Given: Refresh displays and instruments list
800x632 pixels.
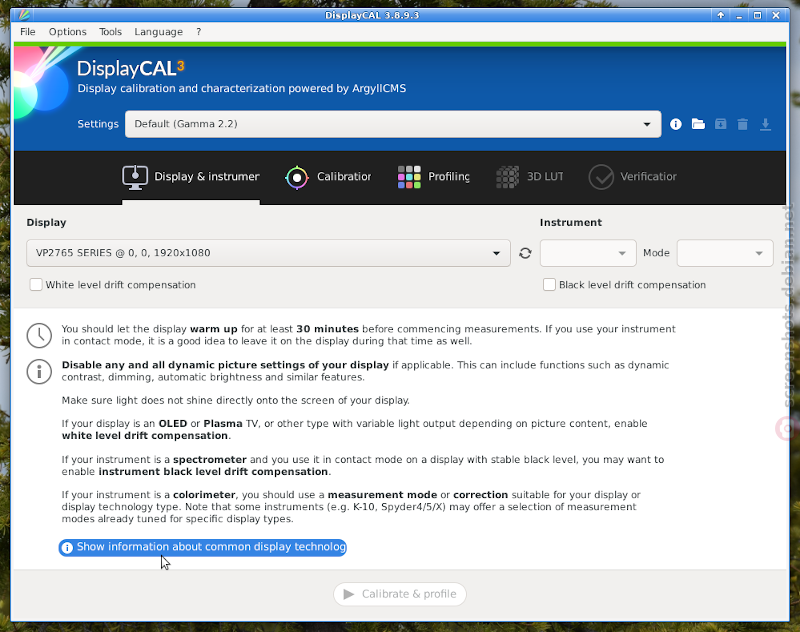Looking at the screenshot, I should pos(525,253).
